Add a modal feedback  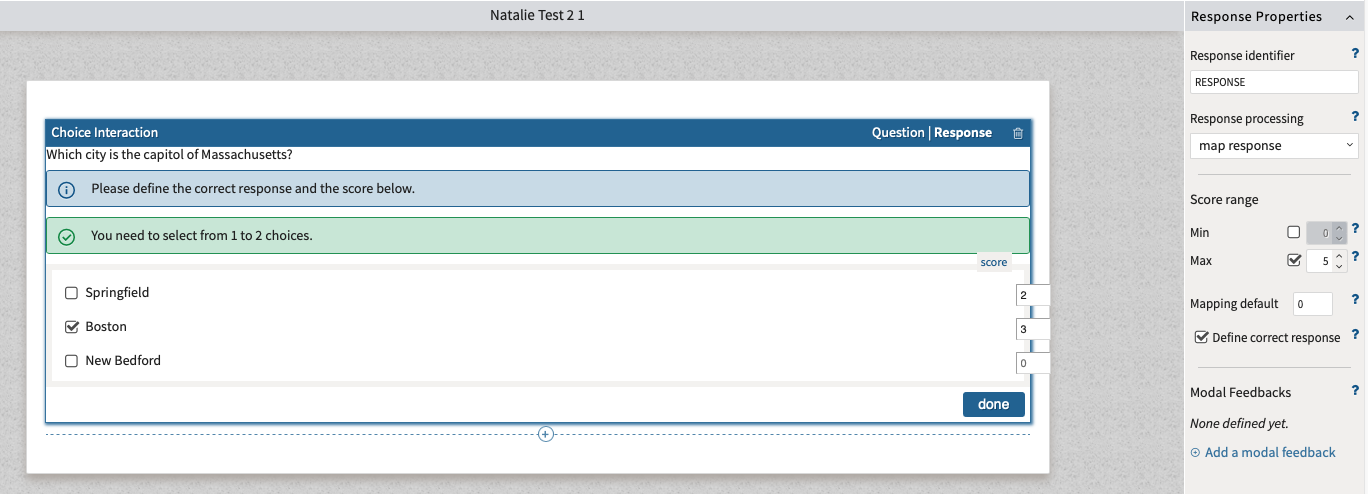pyautogui.click(x=1264, y=453)
